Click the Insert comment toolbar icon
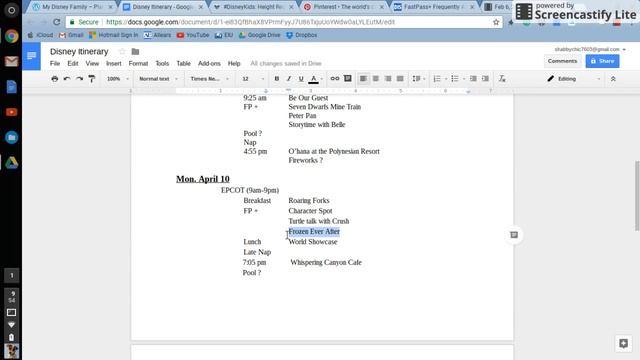The height and width of the screenshot is (360, 640). pos(348,78)
